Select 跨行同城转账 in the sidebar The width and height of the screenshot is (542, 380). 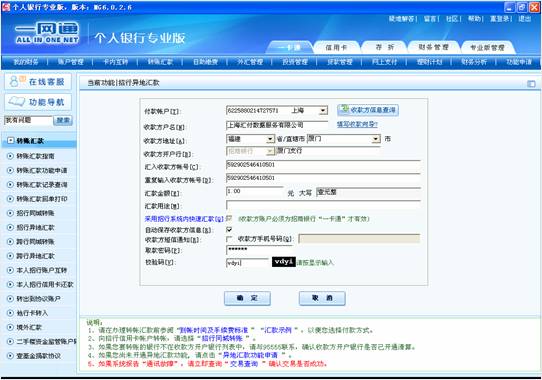click(x=36, y=242)
